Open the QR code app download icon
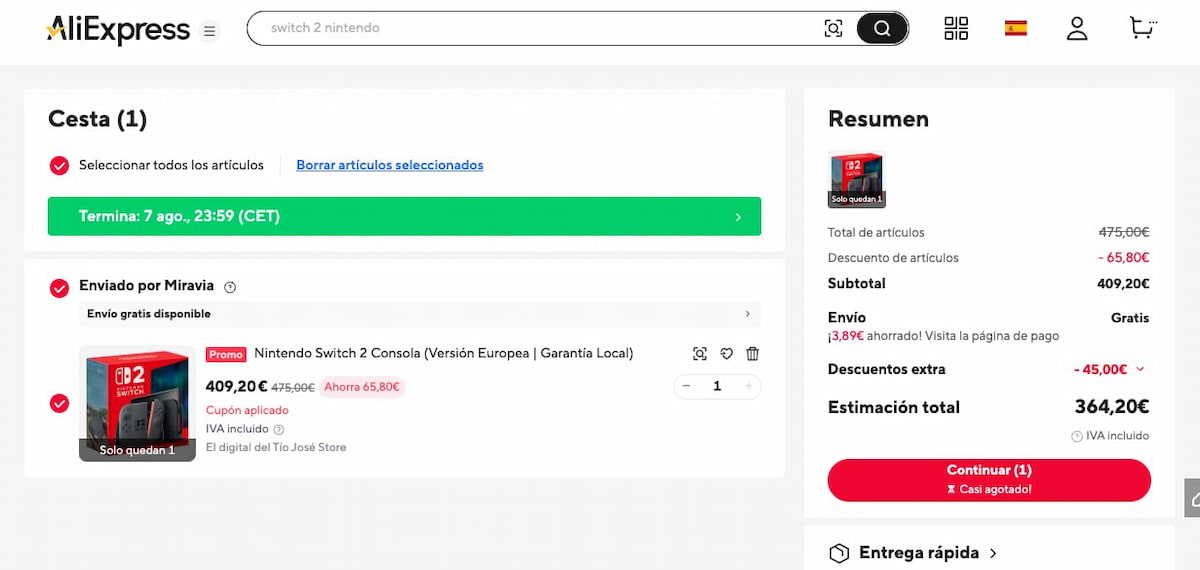Viewport: 1200px width, 570px height. coord(956,28)
